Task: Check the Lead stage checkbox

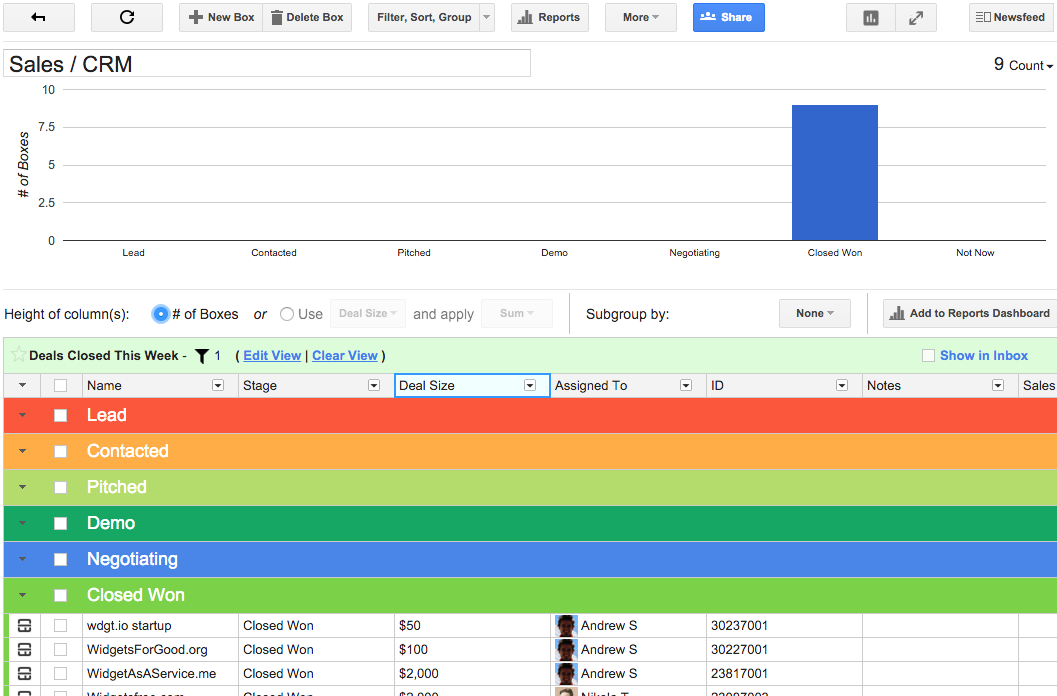Action: pyautogui.click(x=61, y=415)
